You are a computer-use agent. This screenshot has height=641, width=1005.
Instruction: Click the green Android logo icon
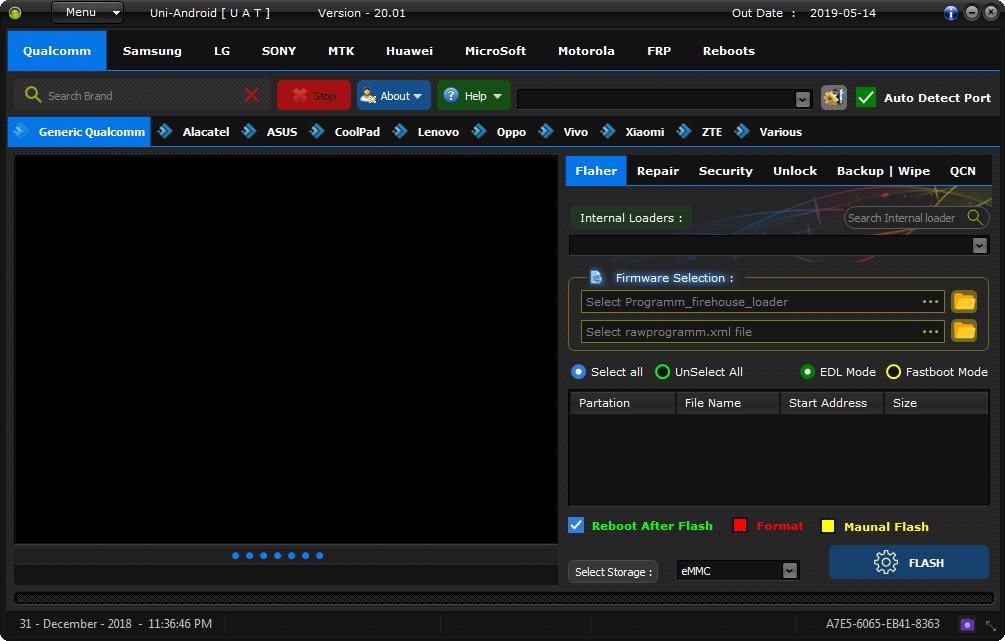(15, 13)
